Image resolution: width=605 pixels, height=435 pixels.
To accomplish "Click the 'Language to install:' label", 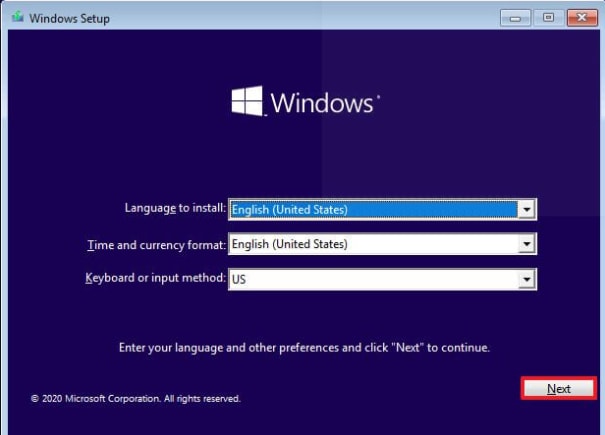I will [175, 208].
